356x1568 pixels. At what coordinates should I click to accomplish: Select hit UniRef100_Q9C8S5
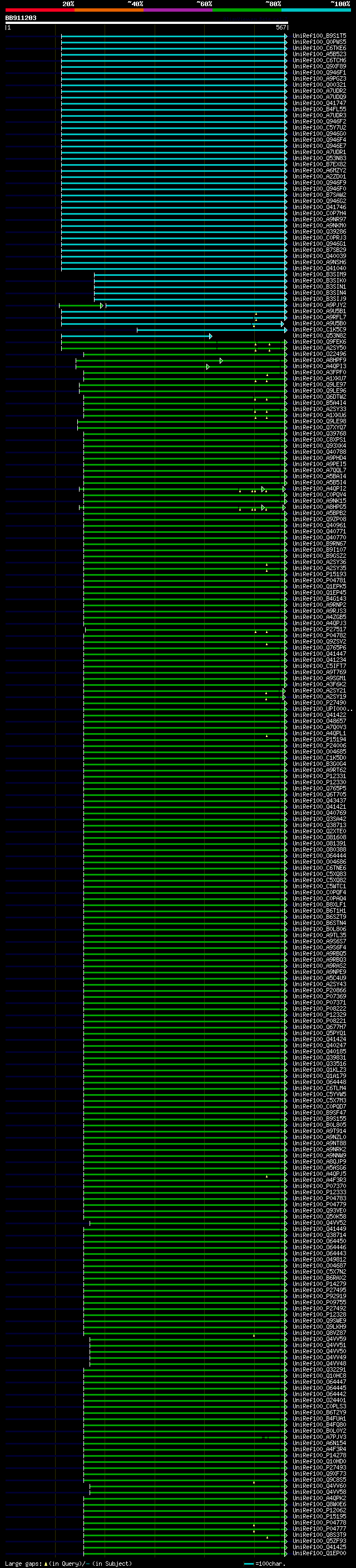click(x=319, y=1480)
